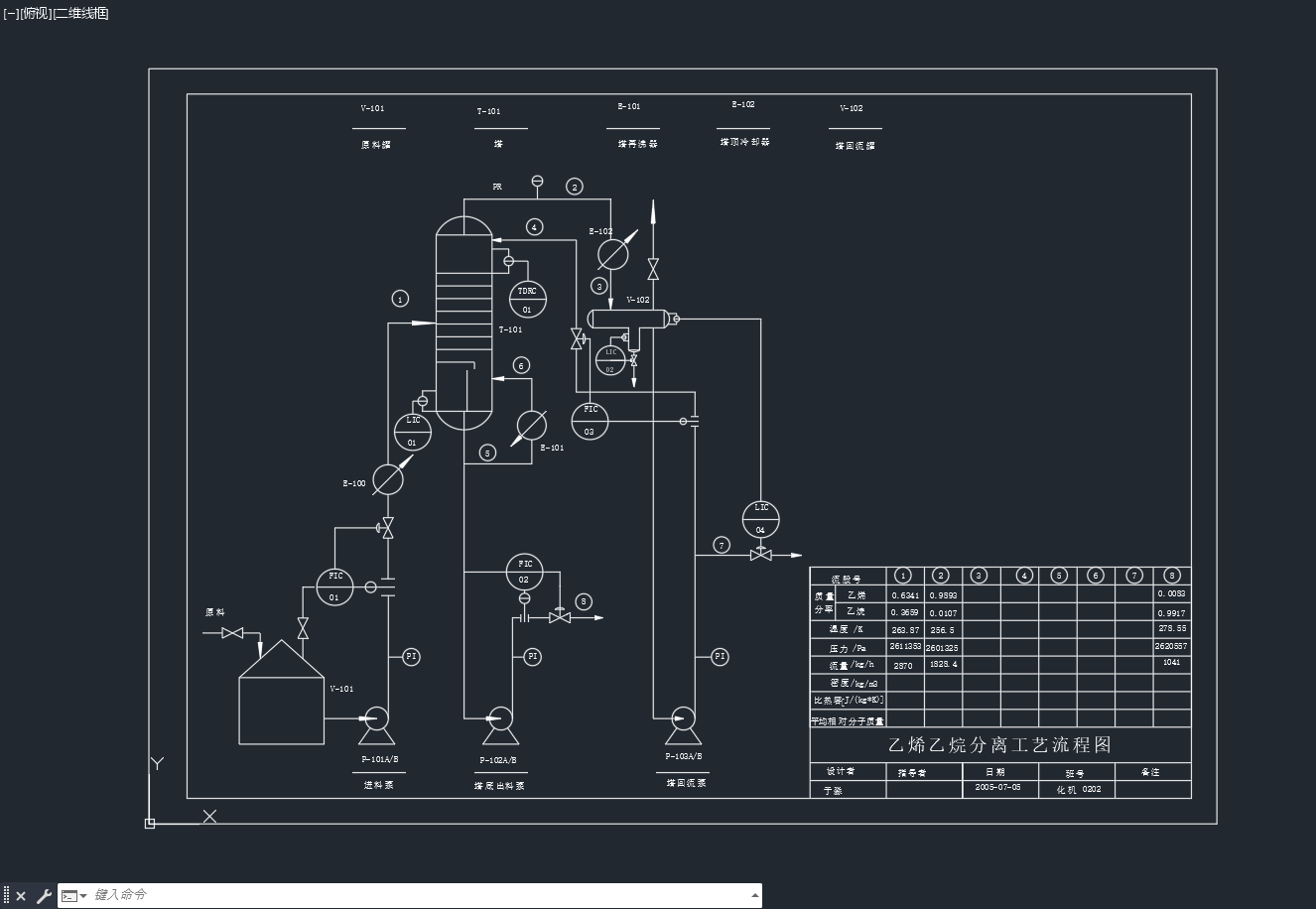Screen dimensions: 1316x909
Task: Open the 二维线框 visual style menu
Action: point(81,13)
